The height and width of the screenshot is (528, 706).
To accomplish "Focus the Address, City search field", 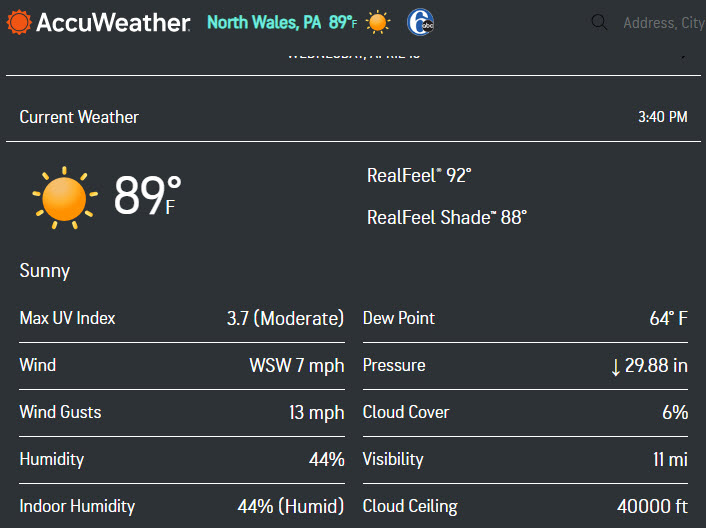I will pos(662,22).
